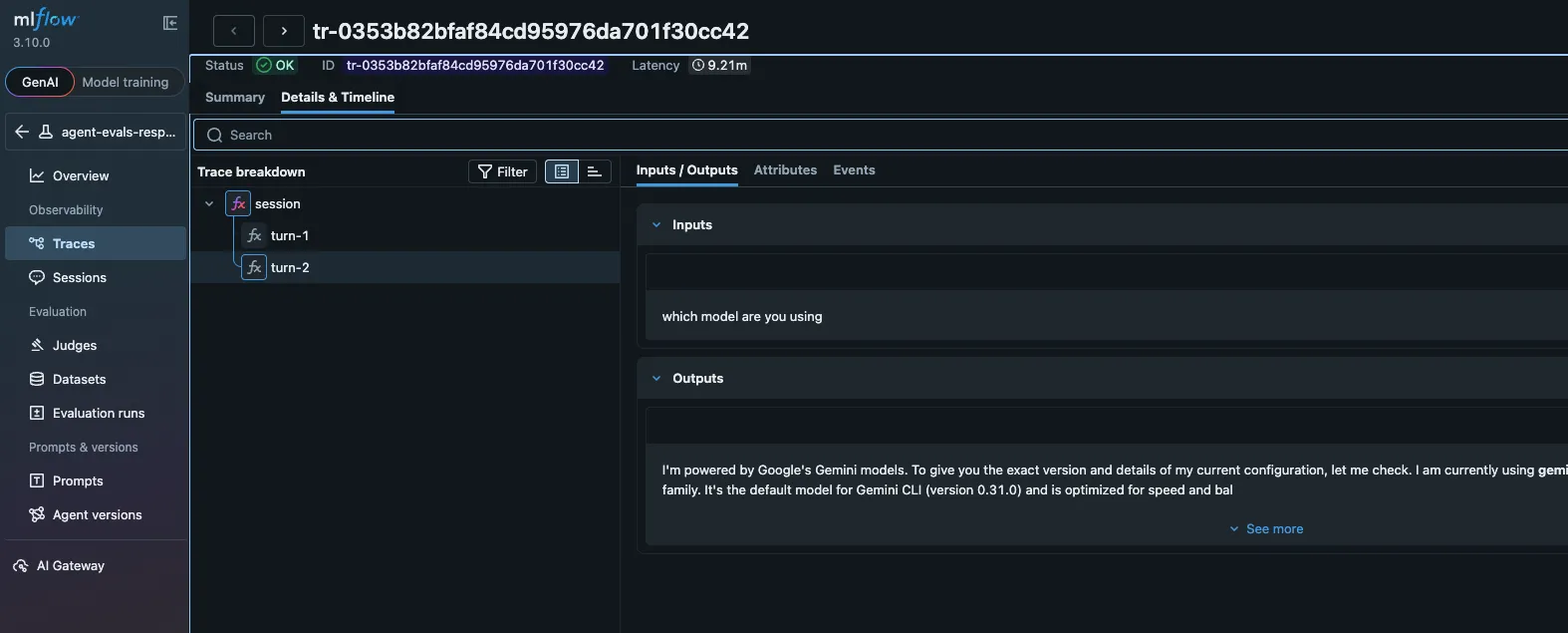Collapse the Outputs section
This screenshot has height=633, width=1568.
coord(656,378)
